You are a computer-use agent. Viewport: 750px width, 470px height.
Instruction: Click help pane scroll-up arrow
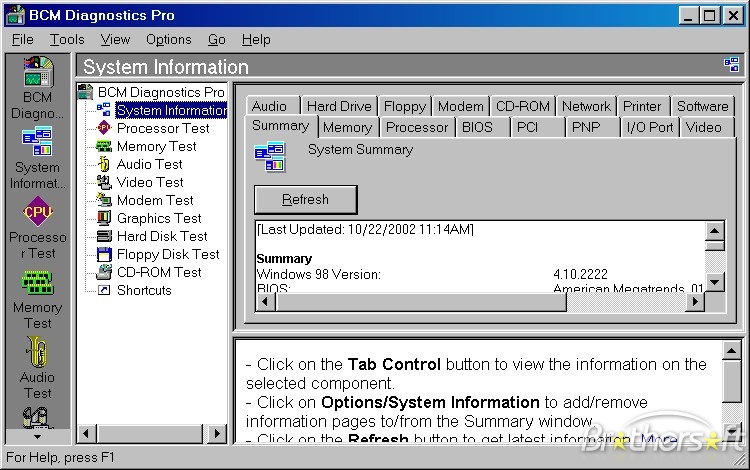[732, 351]
